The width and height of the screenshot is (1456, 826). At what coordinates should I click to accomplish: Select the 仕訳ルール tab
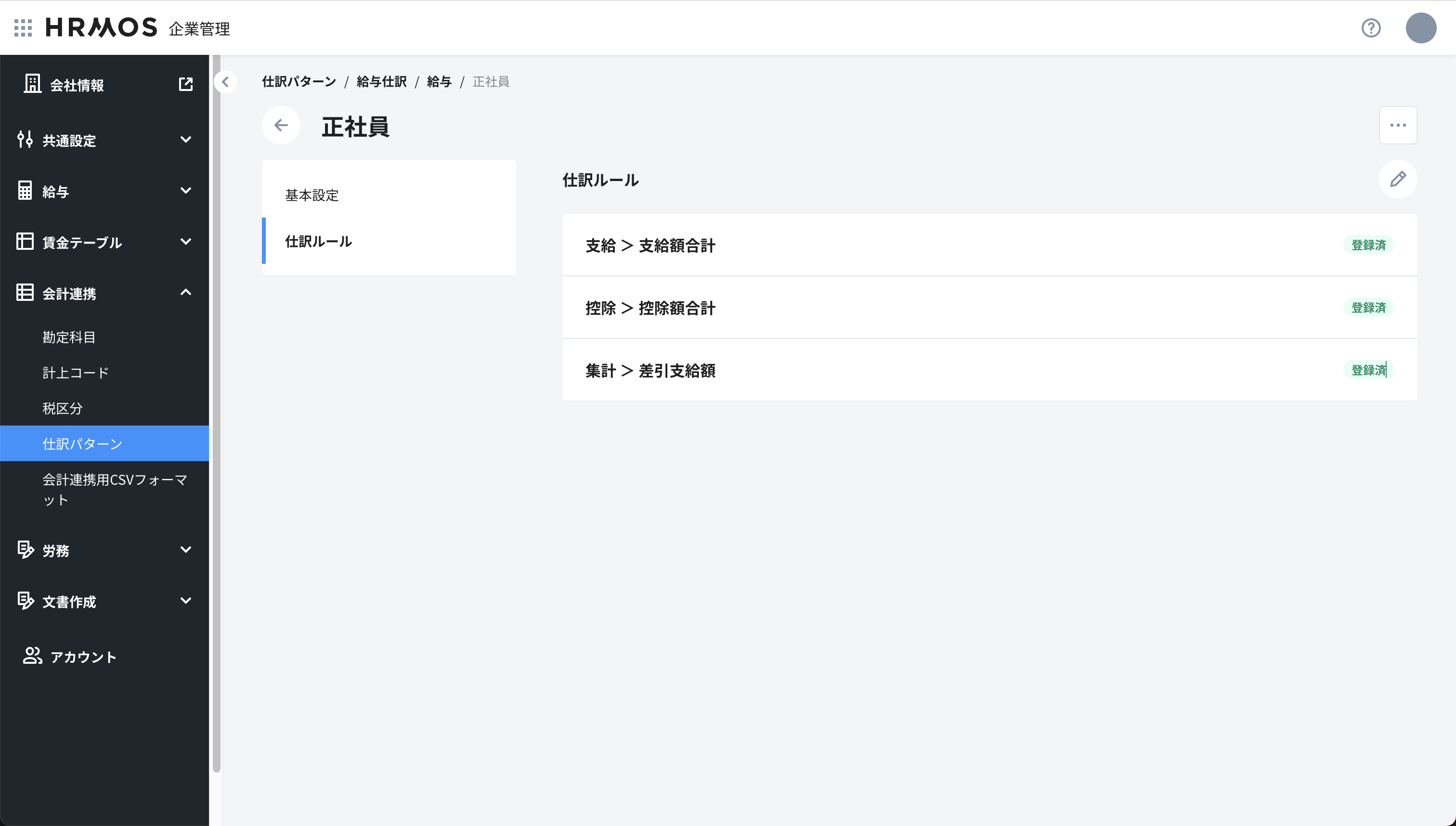tap(318, 241)
